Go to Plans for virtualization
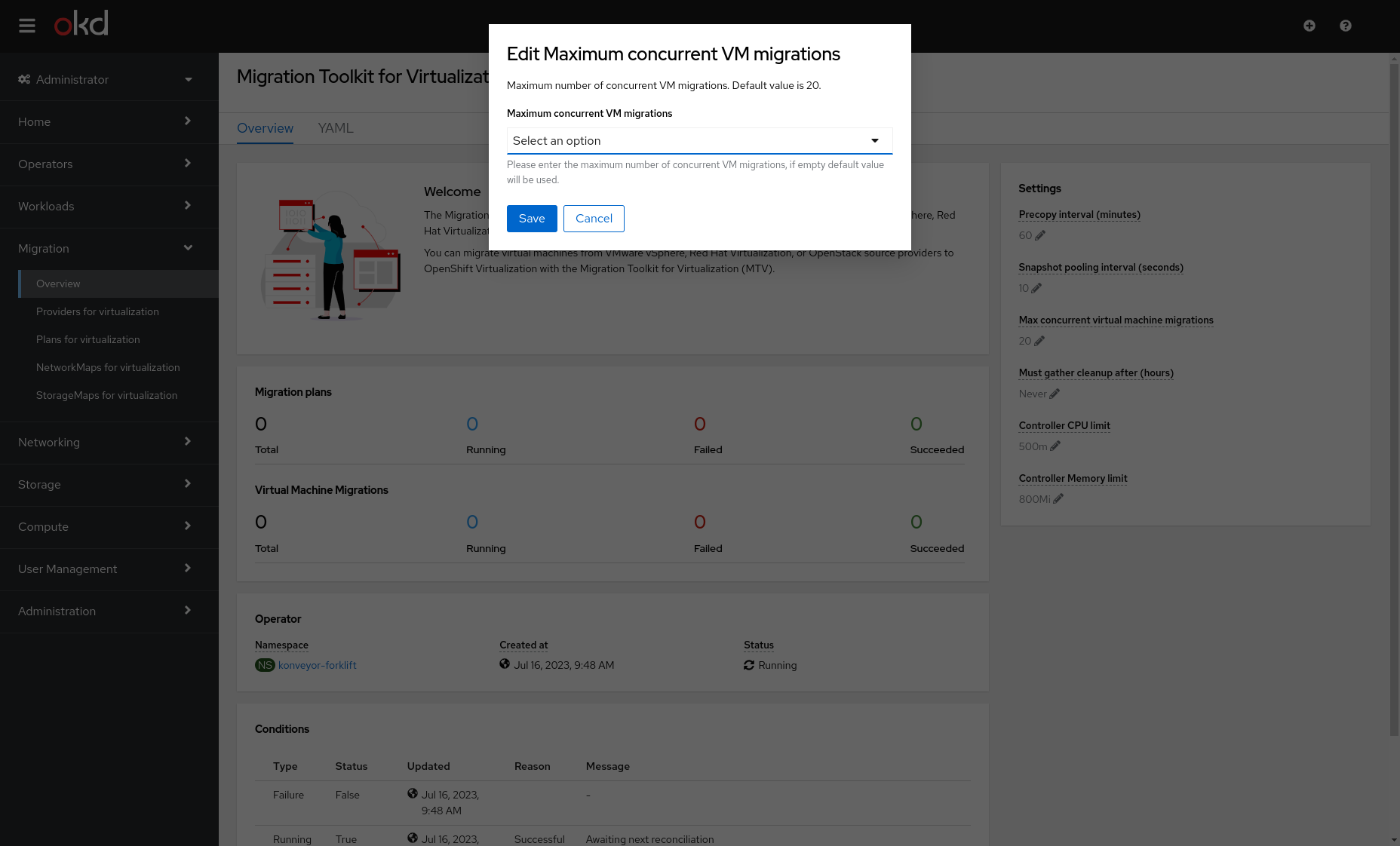The width and height of the screenshot is (1400, 846). [x=118, y=339]
